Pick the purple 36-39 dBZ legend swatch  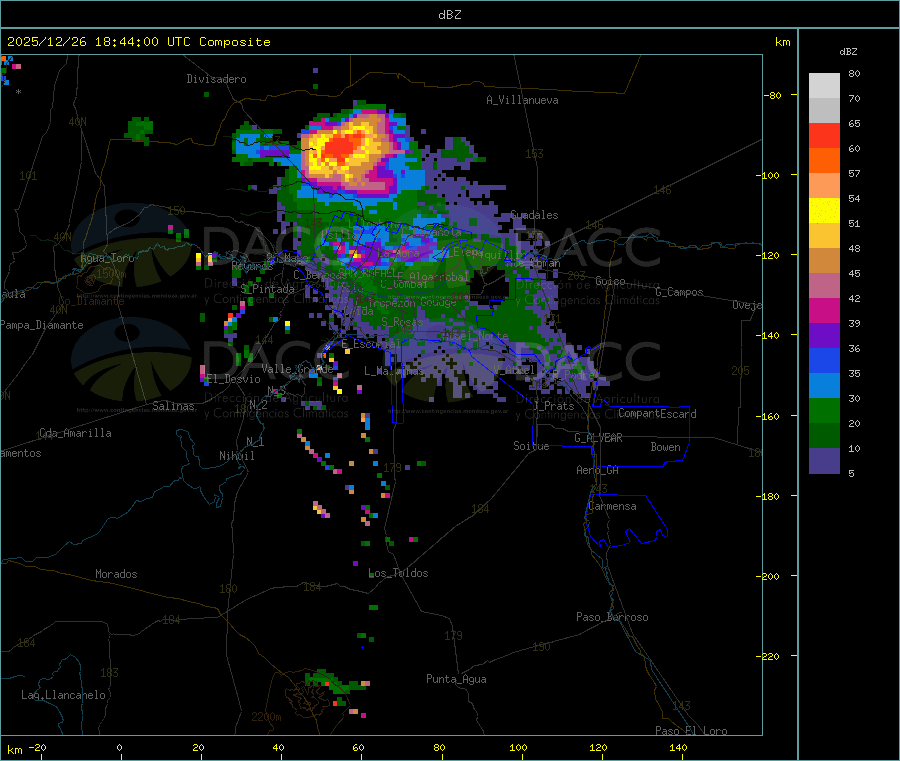824,336
